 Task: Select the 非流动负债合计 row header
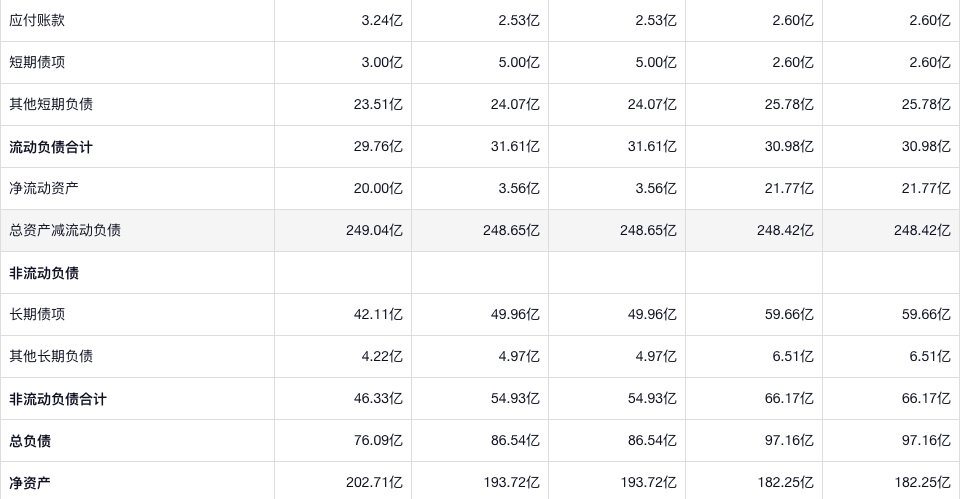point(59,399)
